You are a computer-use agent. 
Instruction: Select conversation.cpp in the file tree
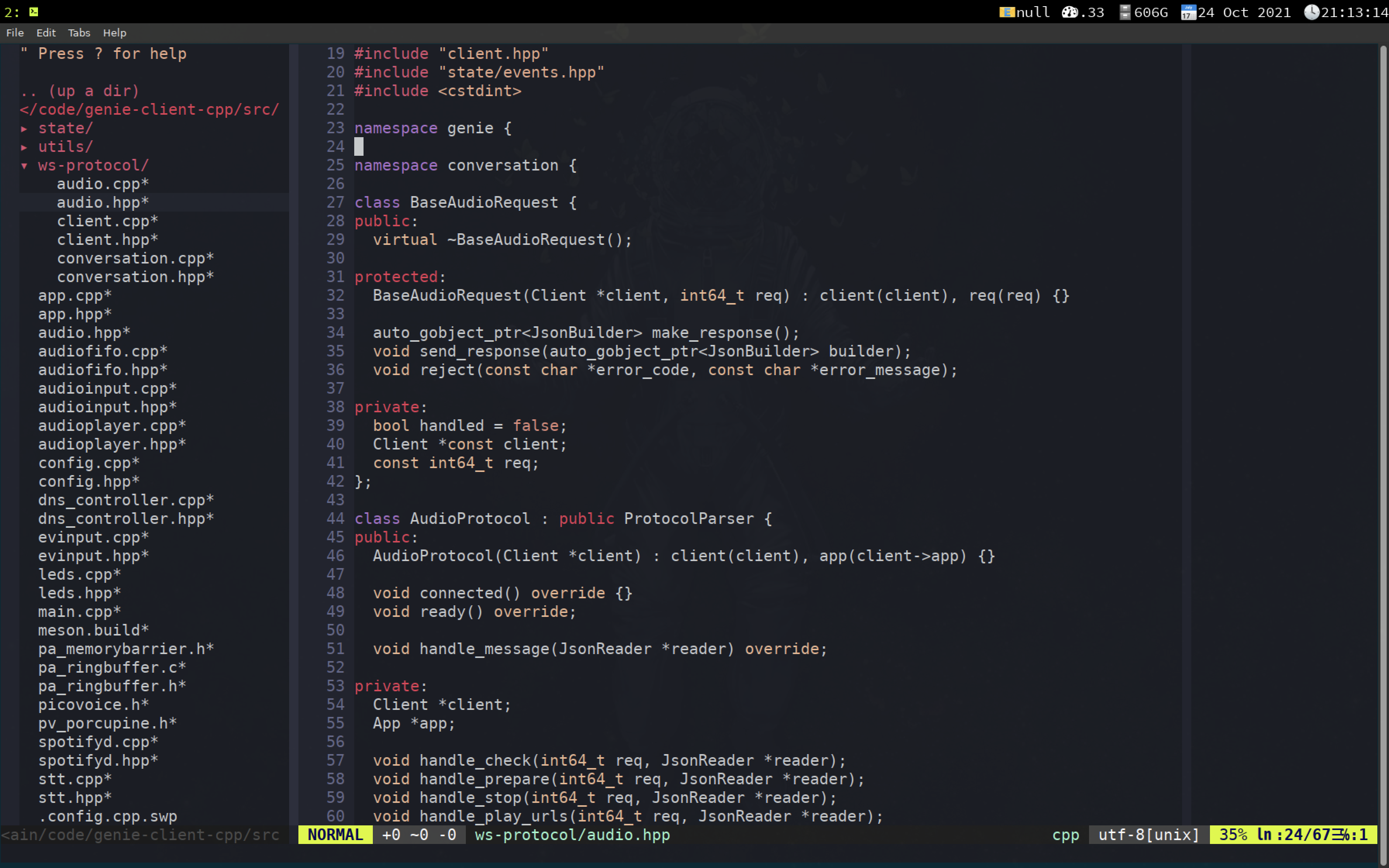(136, 258)
